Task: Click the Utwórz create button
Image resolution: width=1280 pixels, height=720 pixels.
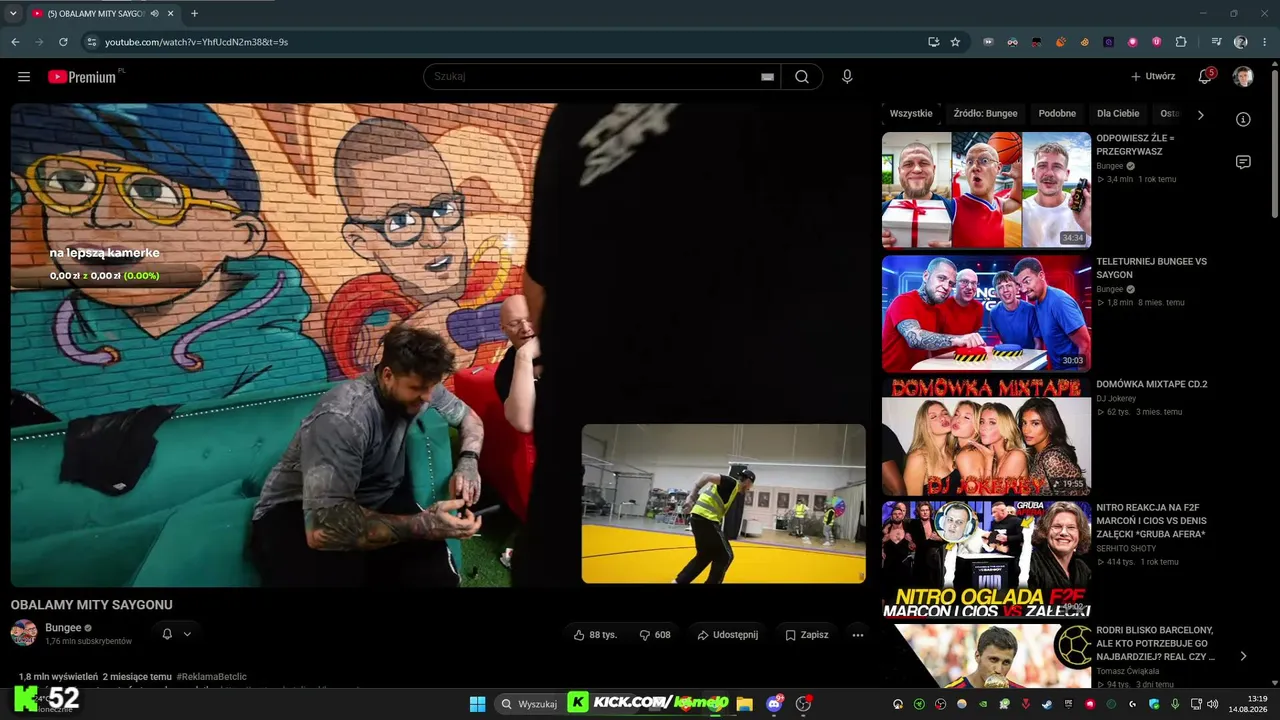Action: click(1153, 77)
